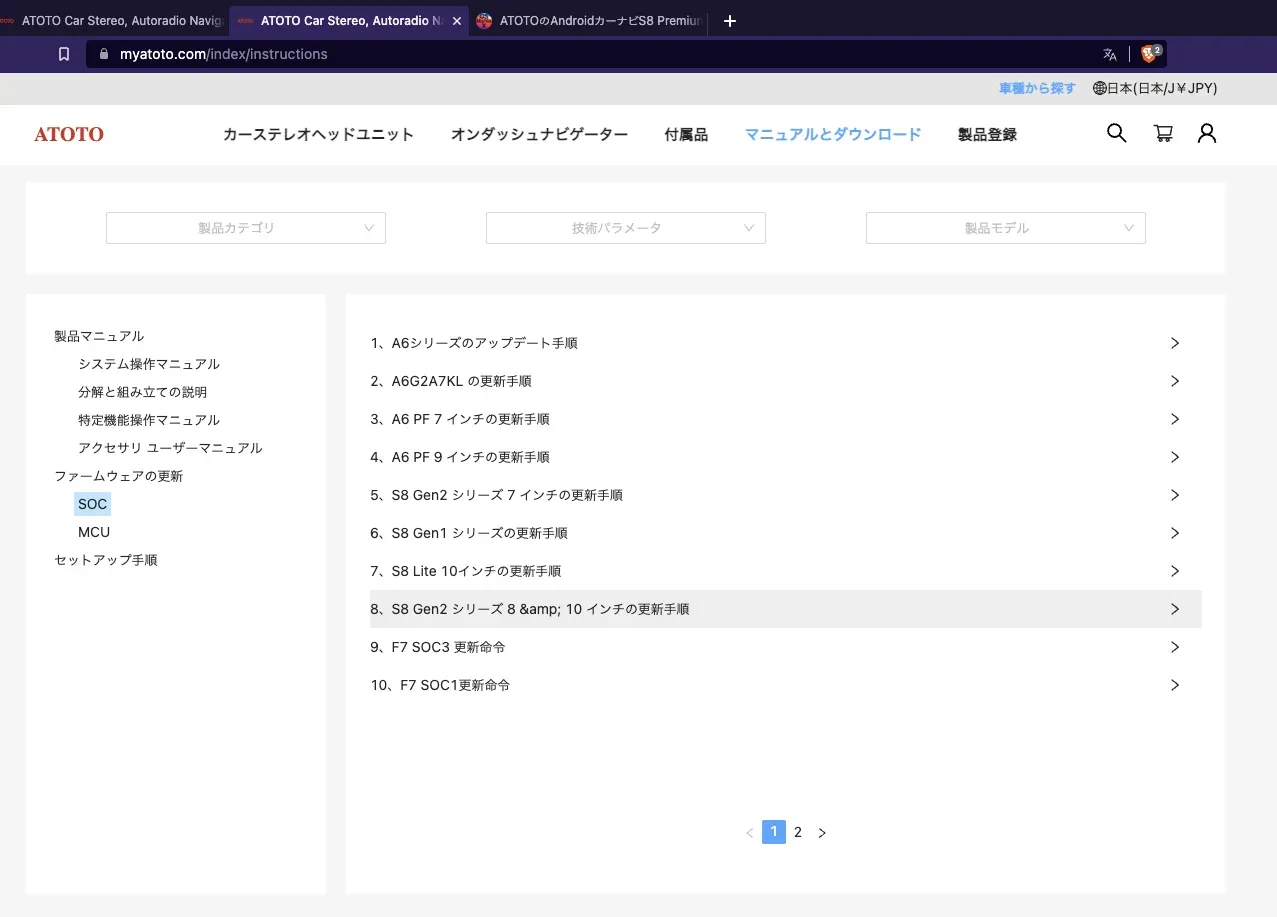This screenshot has width=1277, height=917.
Task: Select 製品マニュアル in sidebar
Action: [x=99, y=336]
